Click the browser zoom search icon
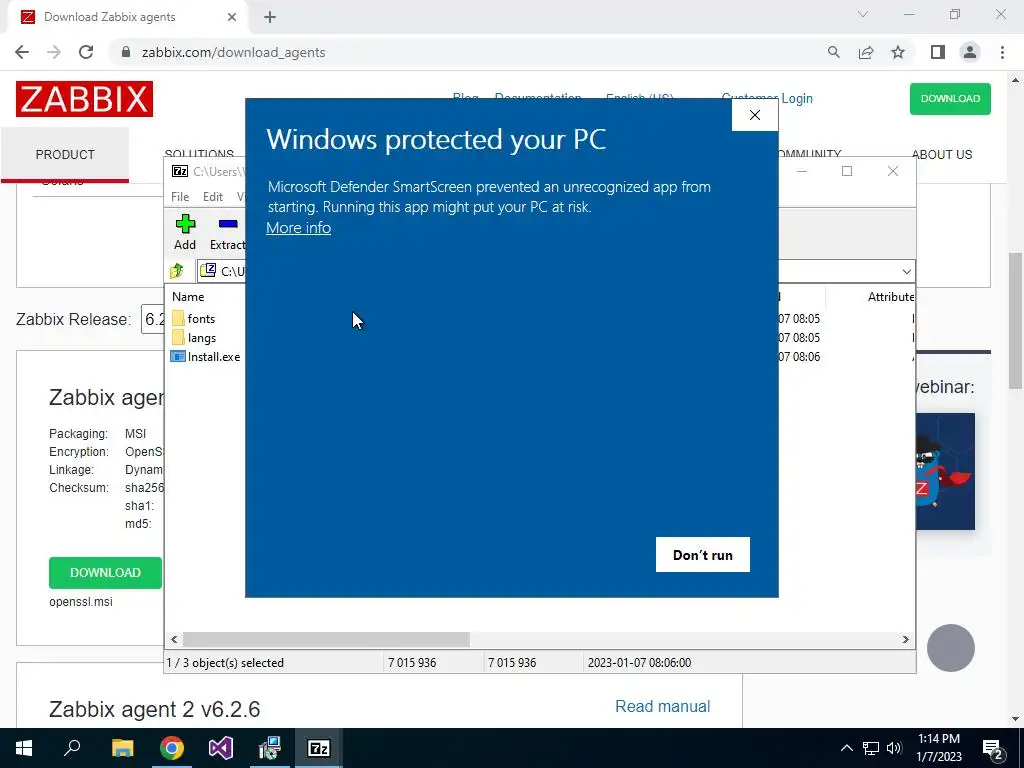Viewport: 1024px width, 768px height. [x=833, y=52]
